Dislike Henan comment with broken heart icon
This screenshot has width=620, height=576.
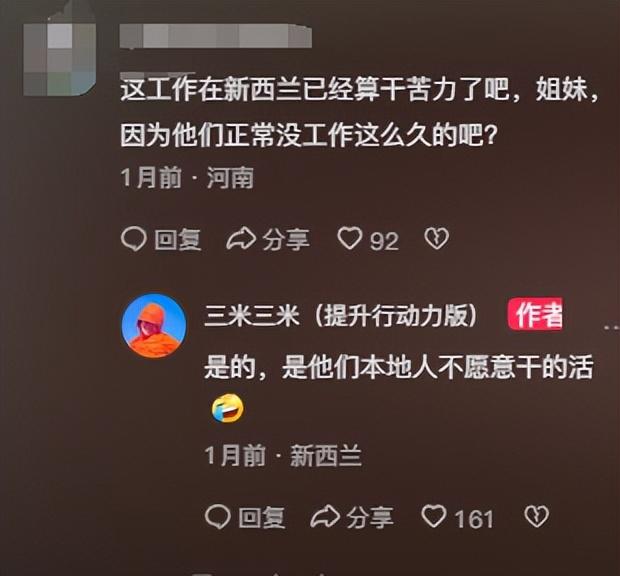coord(437,239)
